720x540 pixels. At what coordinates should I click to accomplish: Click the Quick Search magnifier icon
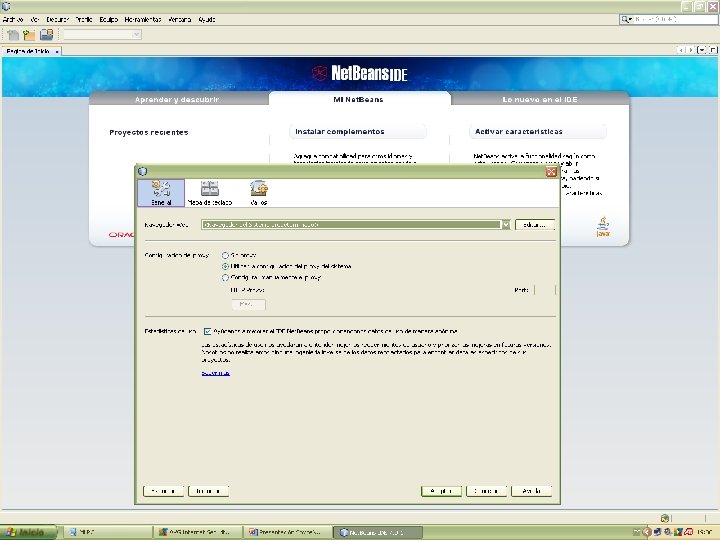(x=626, y=19)
